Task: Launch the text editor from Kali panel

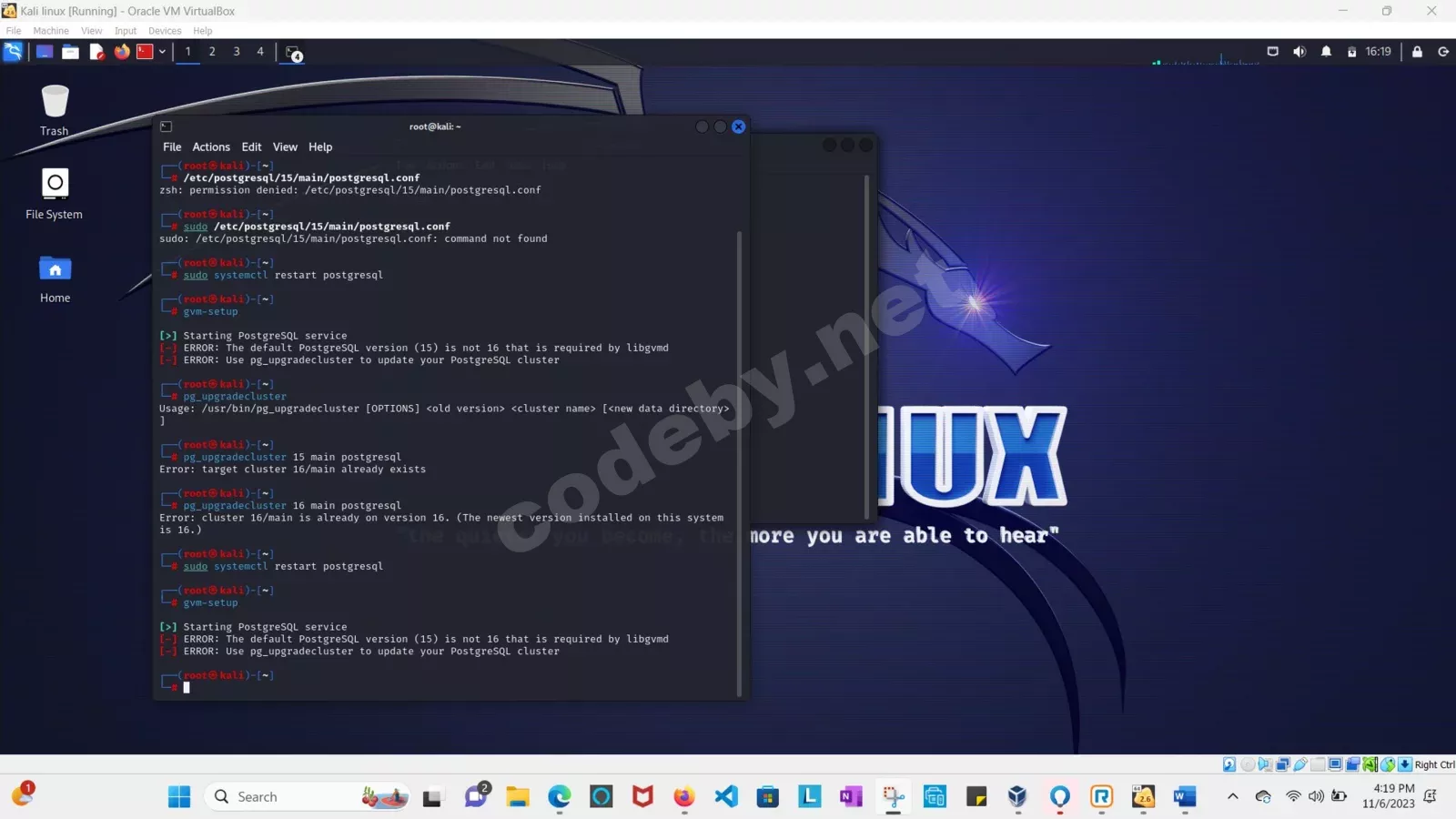Action: (x=96, y=52)
